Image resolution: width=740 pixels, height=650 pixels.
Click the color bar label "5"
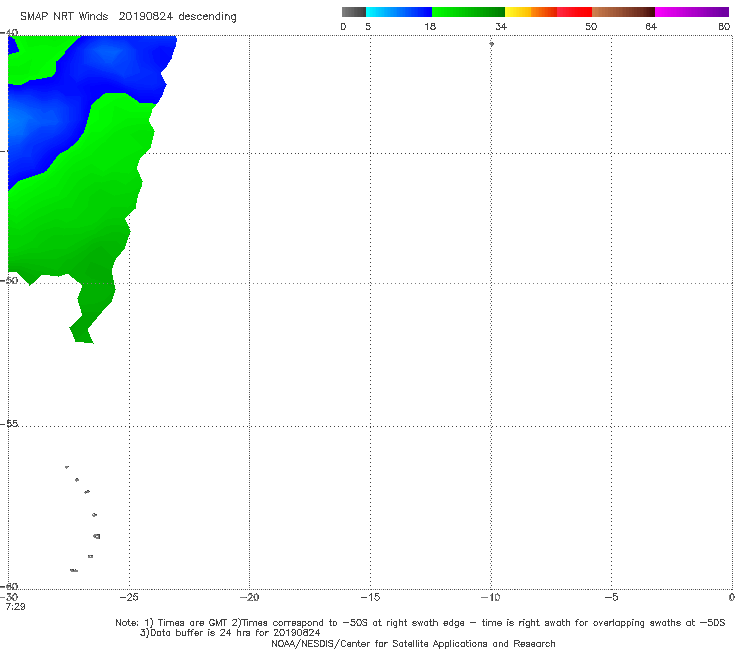point(368,27)
